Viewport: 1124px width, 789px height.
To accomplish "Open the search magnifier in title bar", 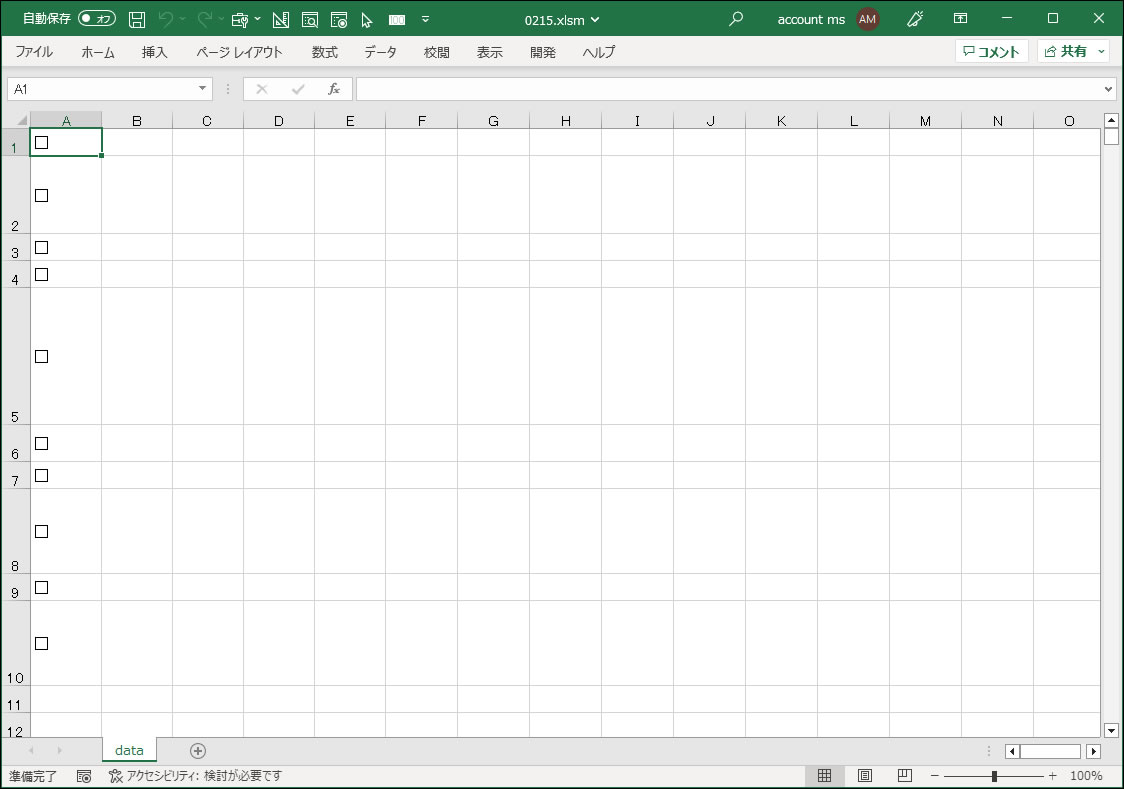I will click(736, 19).
